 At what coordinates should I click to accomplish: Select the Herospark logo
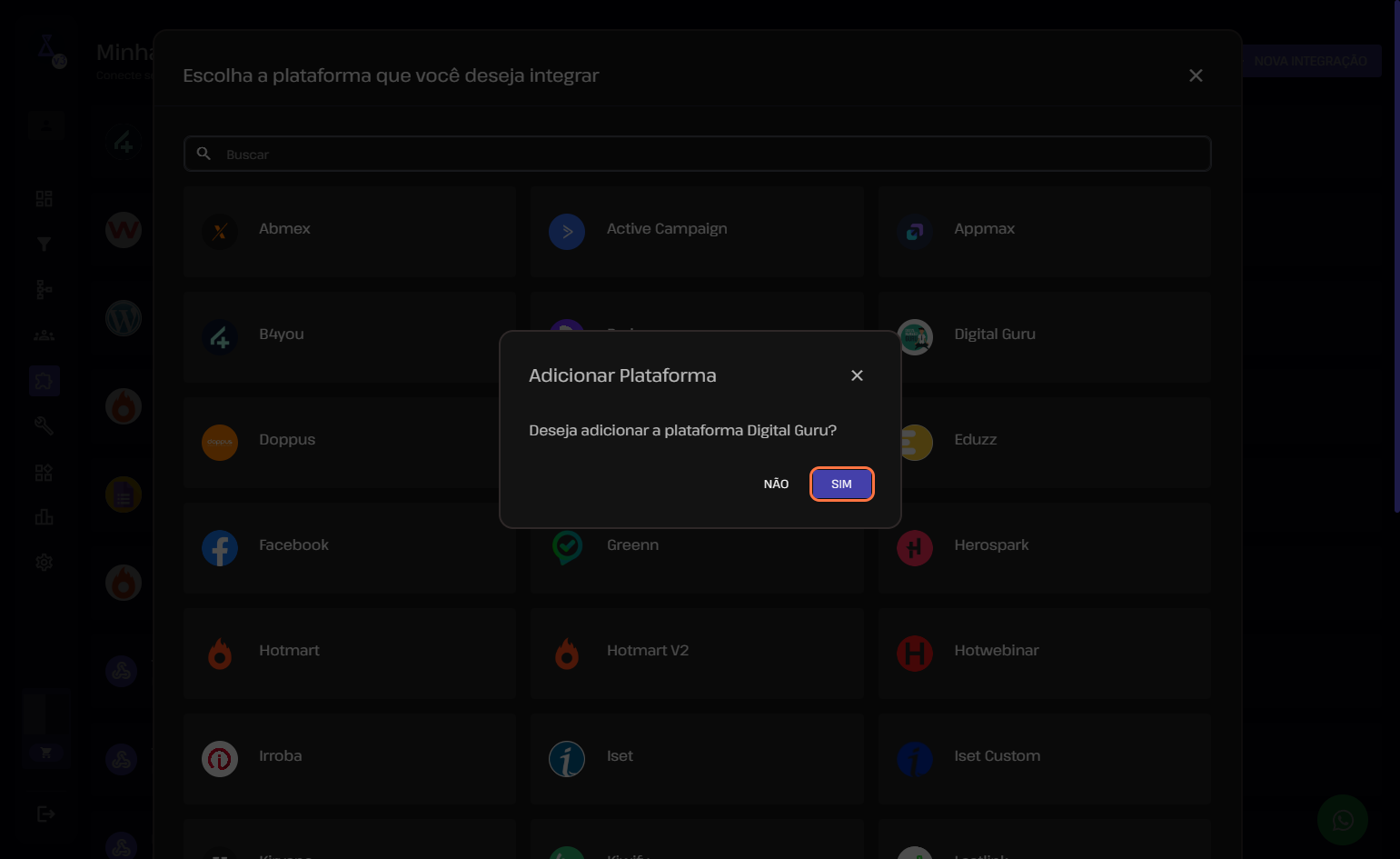915,548
